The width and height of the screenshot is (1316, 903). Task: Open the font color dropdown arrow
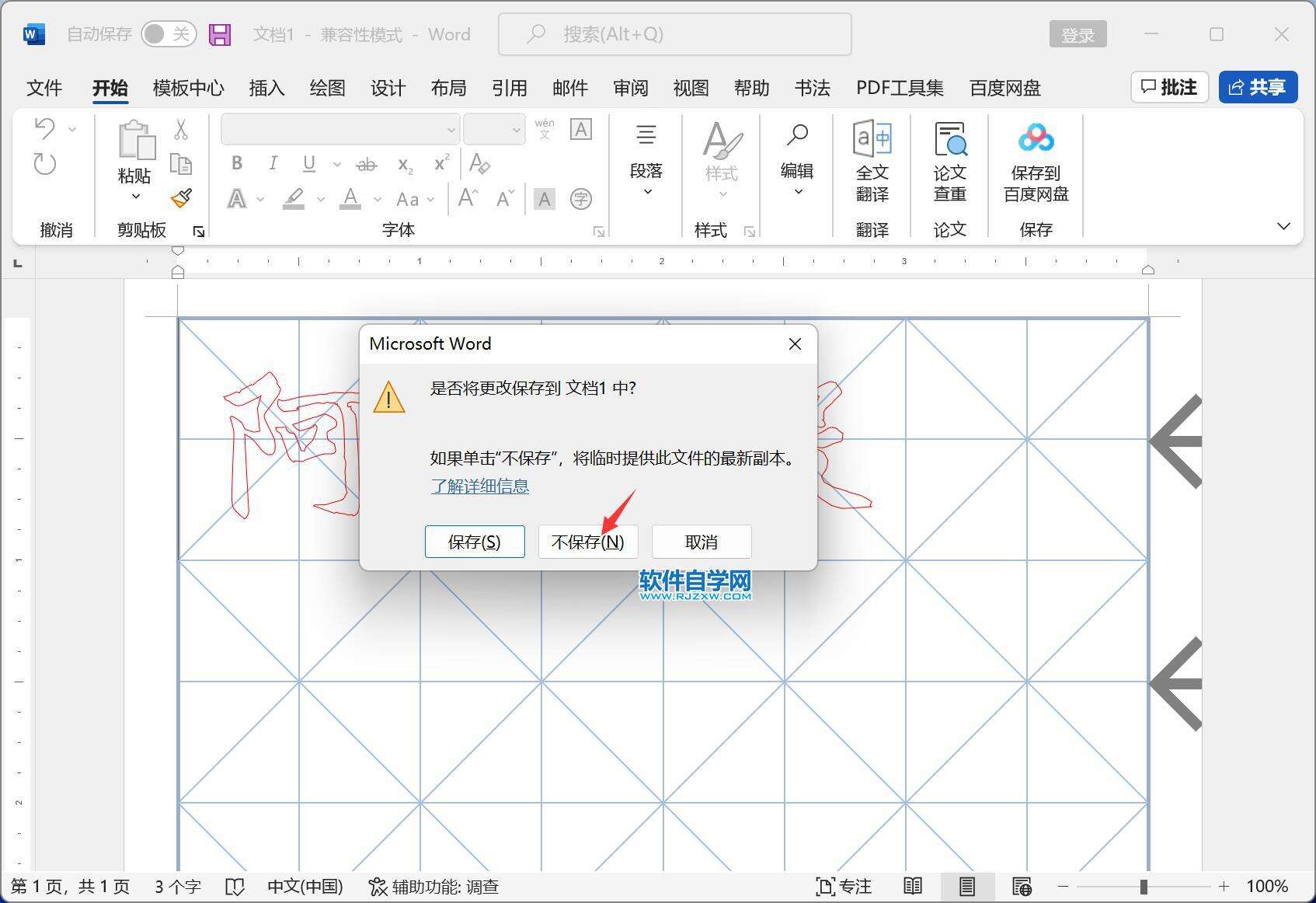pos(378,200)
